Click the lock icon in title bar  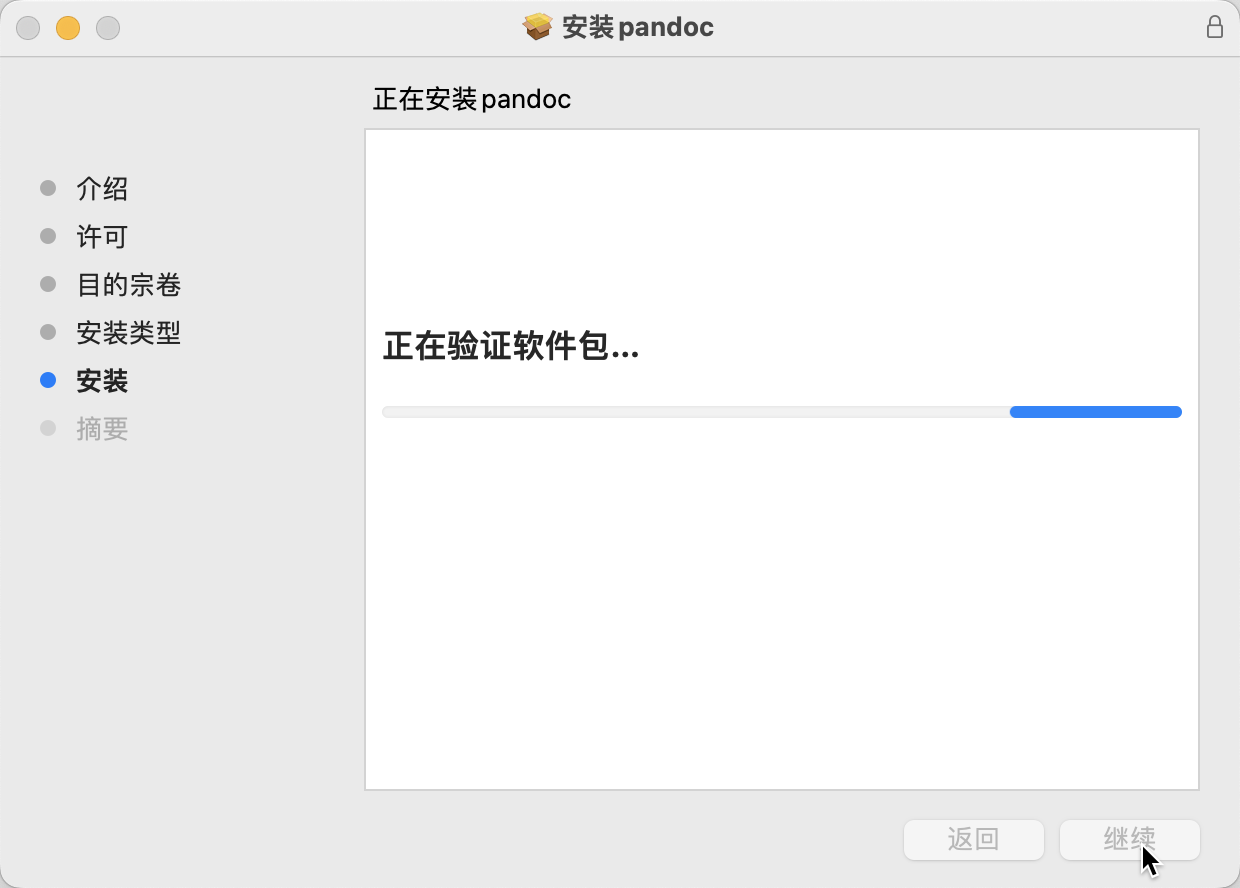(1214, 27)
